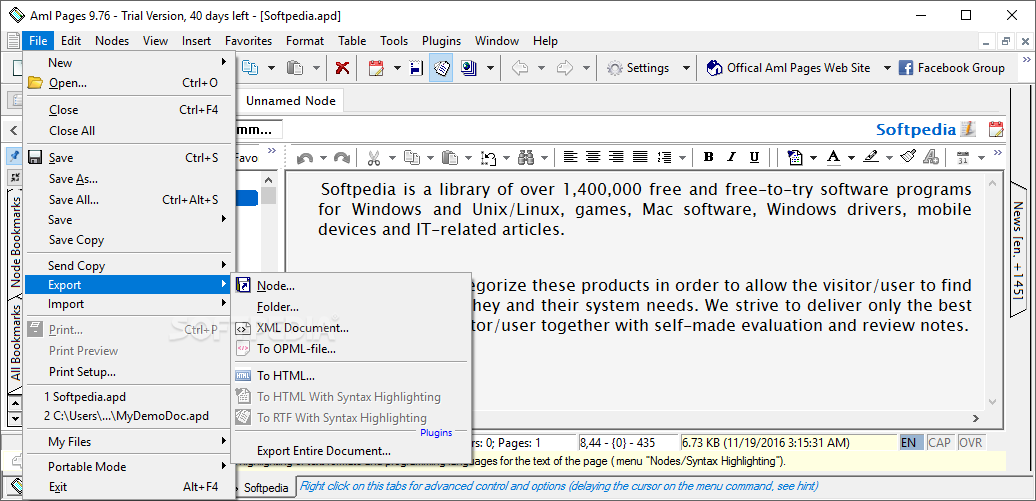The image size is (1036, 501).
Task: Choose Export Entire Document...
Action: 351,451
